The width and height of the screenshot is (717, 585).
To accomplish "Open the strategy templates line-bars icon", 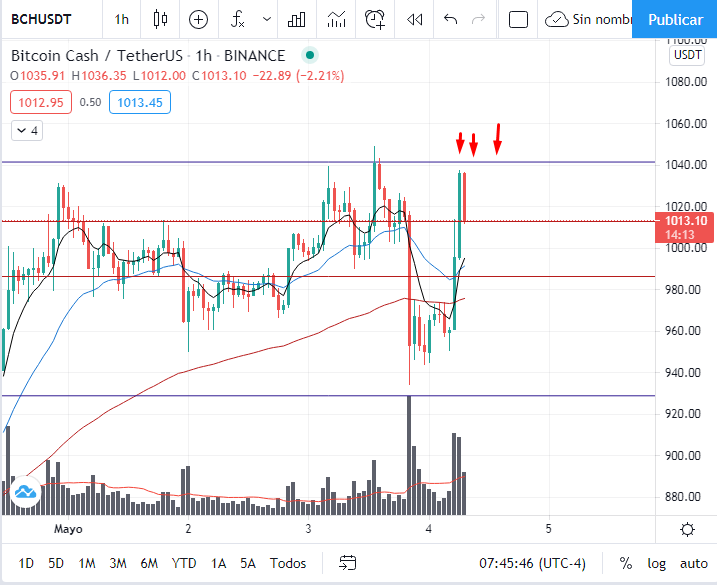I will (337, 20).
